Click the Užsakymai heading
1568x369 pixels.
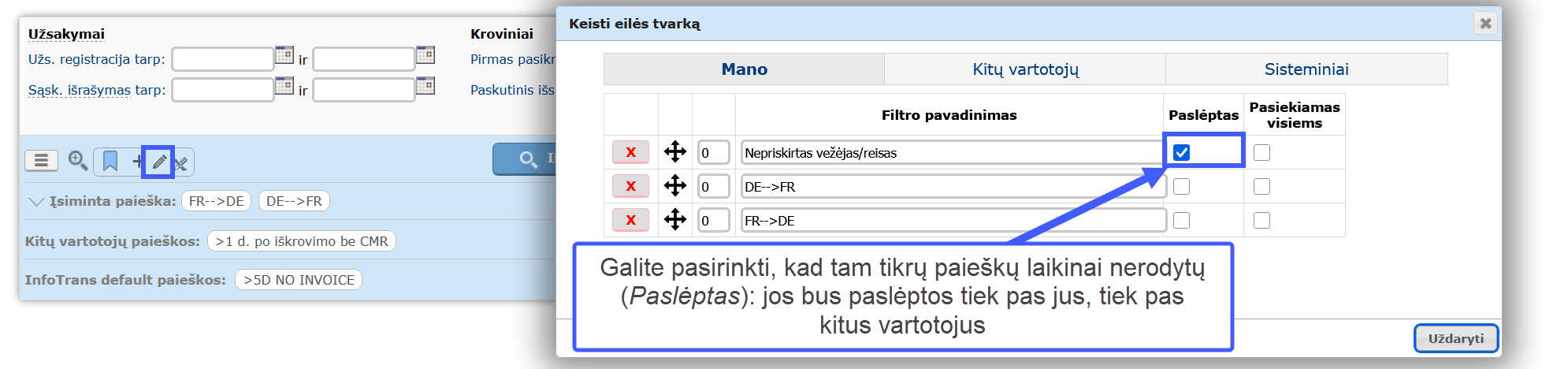tap(66, 34)
